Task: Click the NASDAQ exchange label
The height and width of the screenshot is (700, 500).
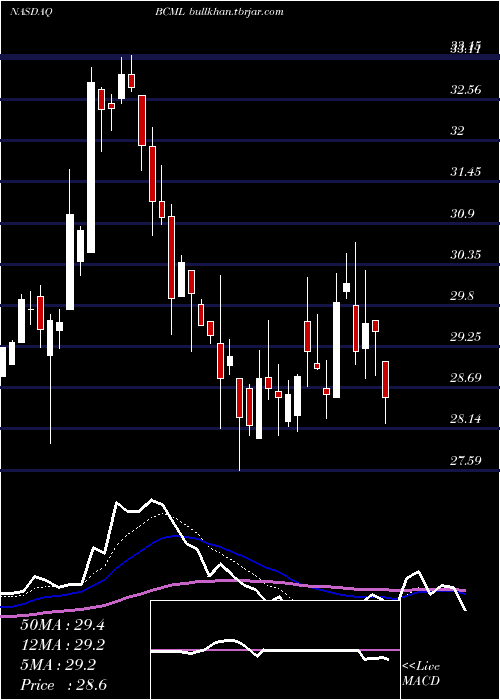Action: [31, 12]
